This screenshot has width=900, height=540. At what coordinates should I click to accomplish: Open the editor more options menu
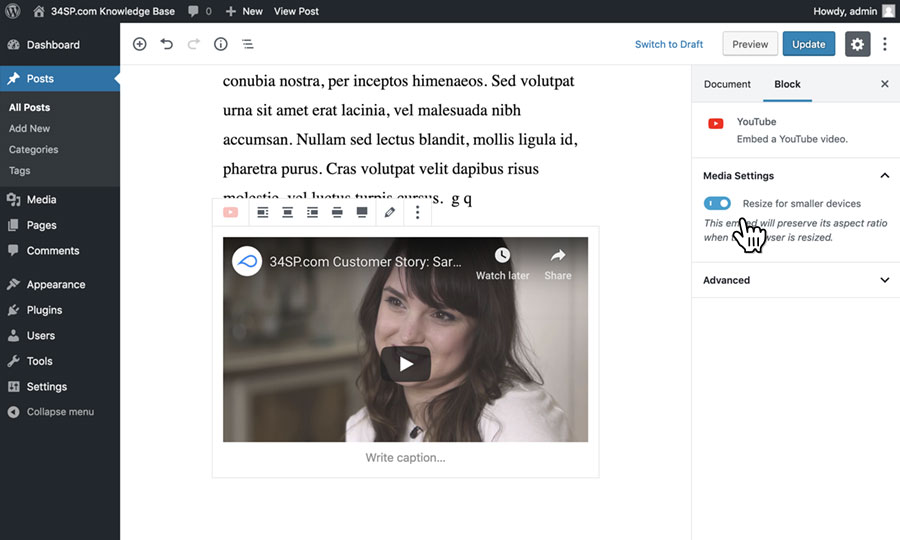coord(885,44)
